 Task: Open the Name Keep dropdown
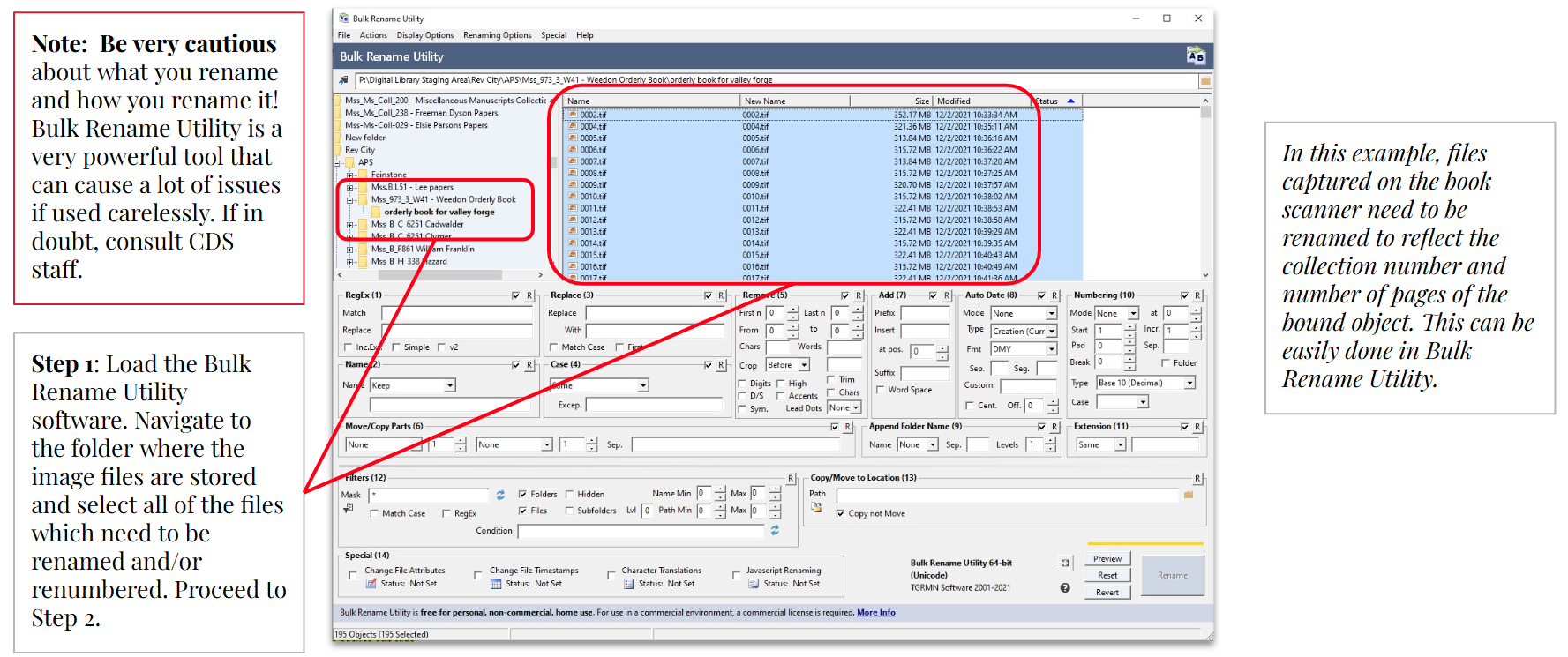pos(449,385)
